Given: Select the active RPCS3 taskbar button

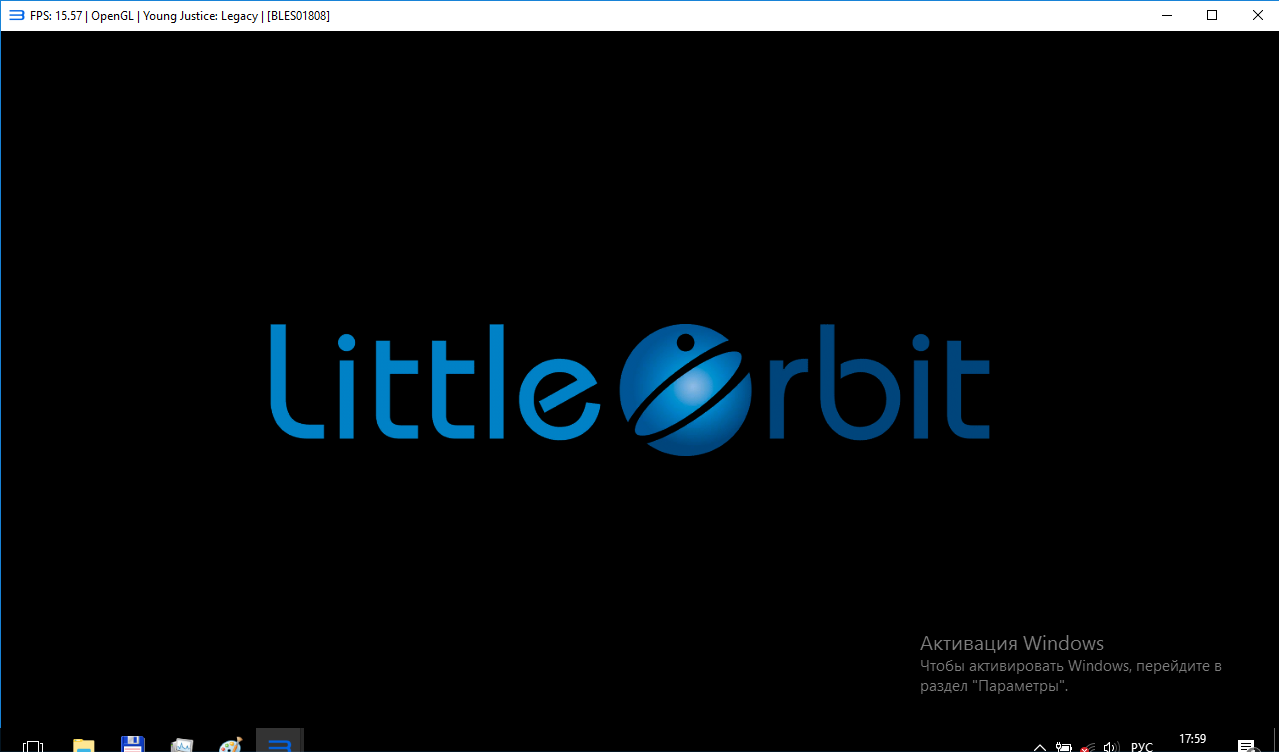Looking at the screenshot, I should (280, 742).
